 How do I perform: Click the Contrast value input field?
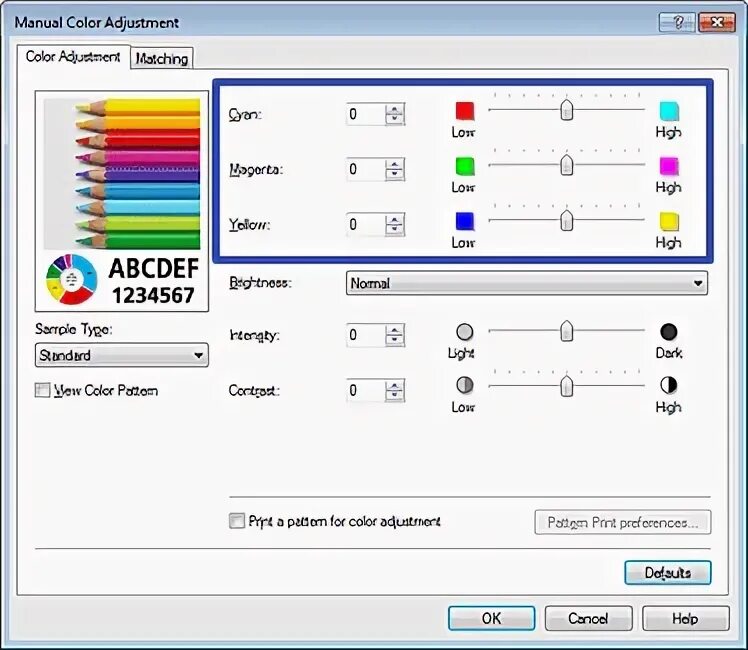click(366, 391)
